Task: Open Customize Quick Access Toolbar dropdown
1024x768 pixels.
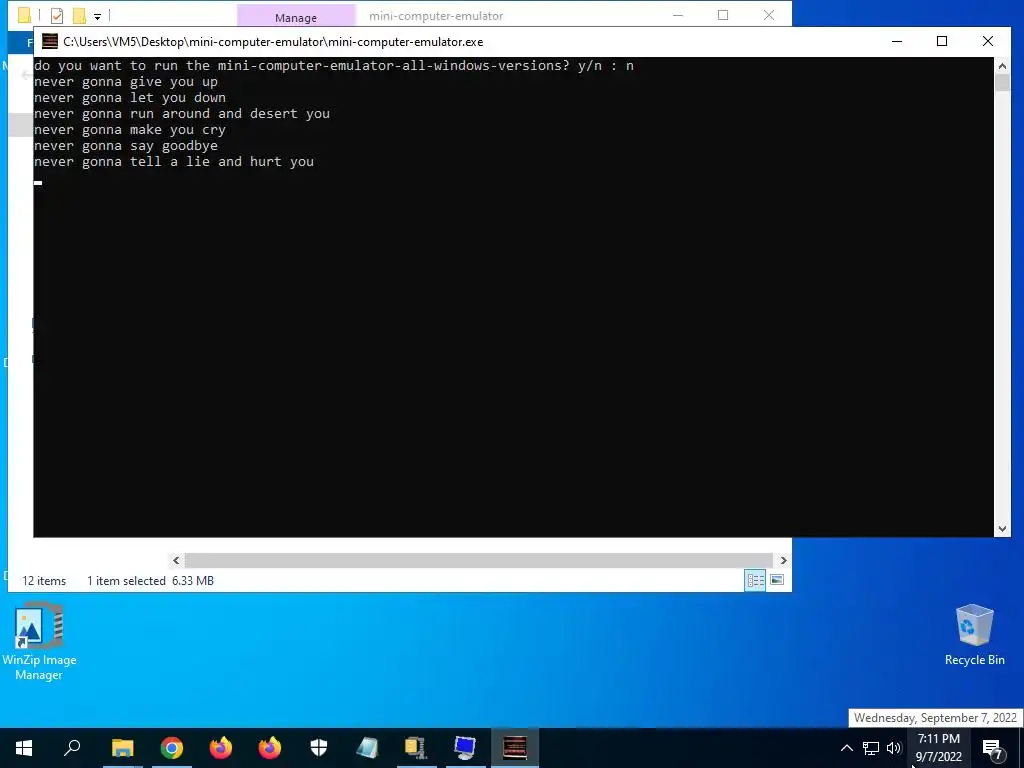Action: (x=97, y=16)
